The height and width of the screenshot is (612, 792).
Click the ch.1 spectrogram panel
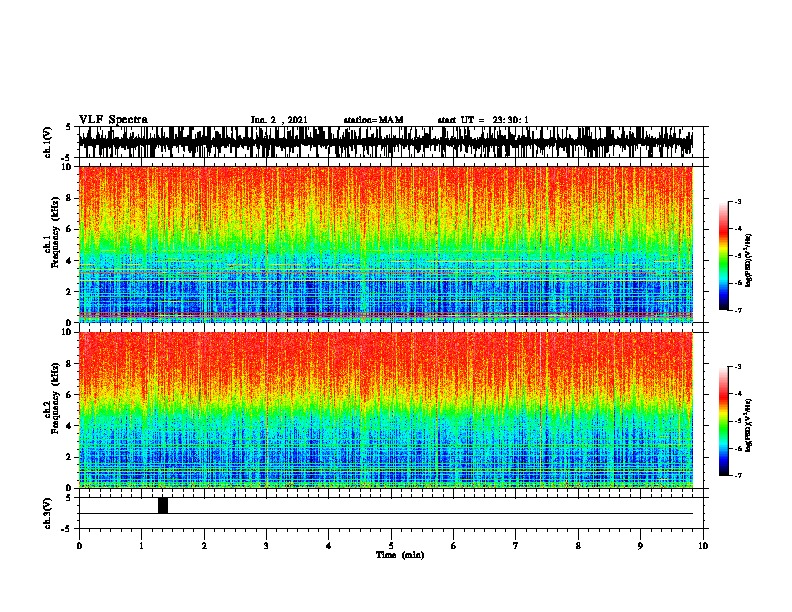[385, 244]
